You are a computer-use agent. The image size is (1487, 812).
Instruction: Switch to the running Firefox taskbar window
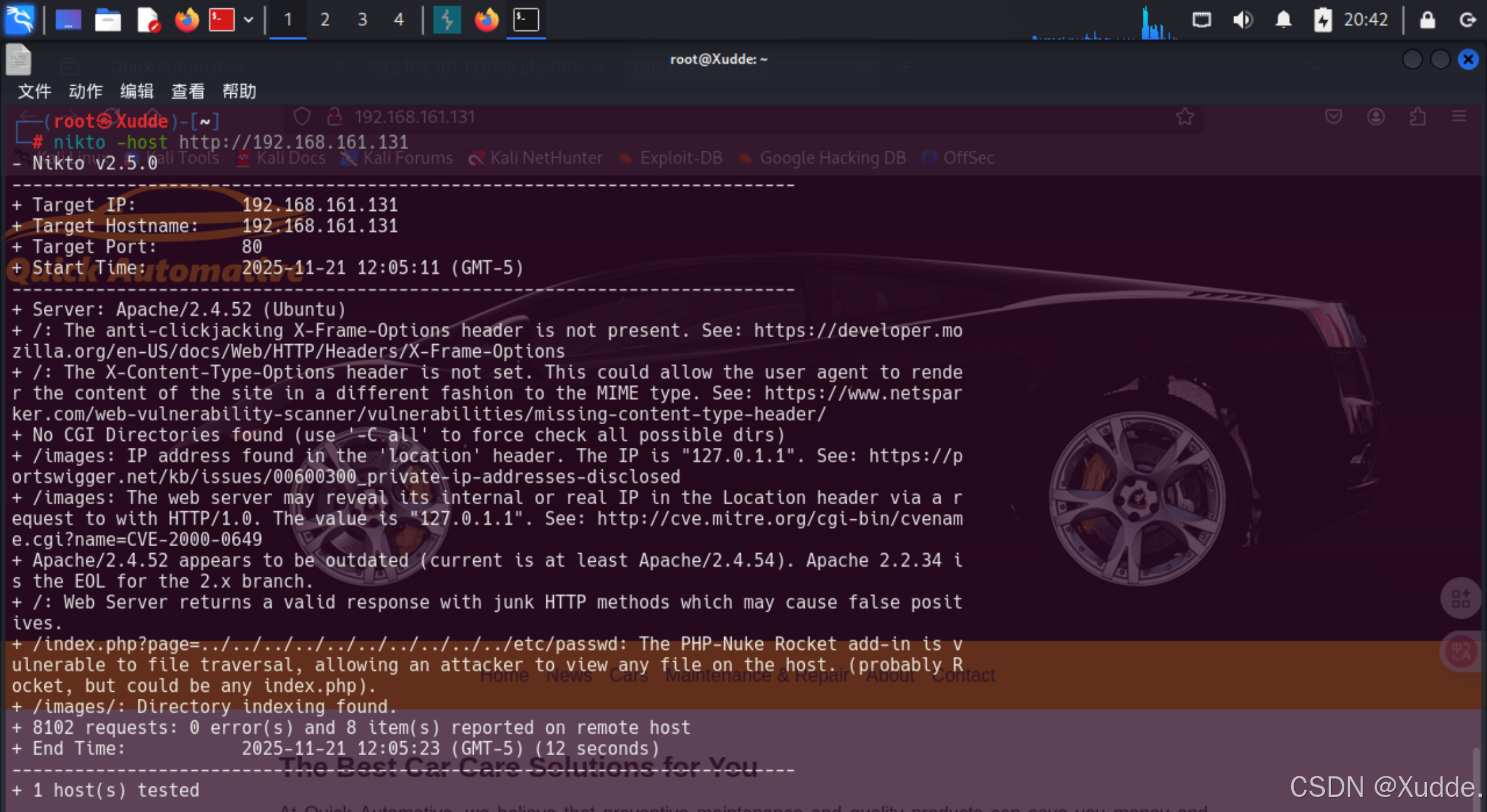point(486,19)
